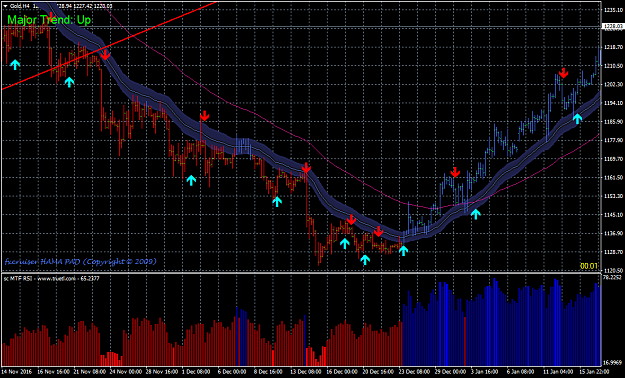Viewport: 625px width, 378px height.
Task: Click the RSI scale value 78.2252
Action: point(613,277)
